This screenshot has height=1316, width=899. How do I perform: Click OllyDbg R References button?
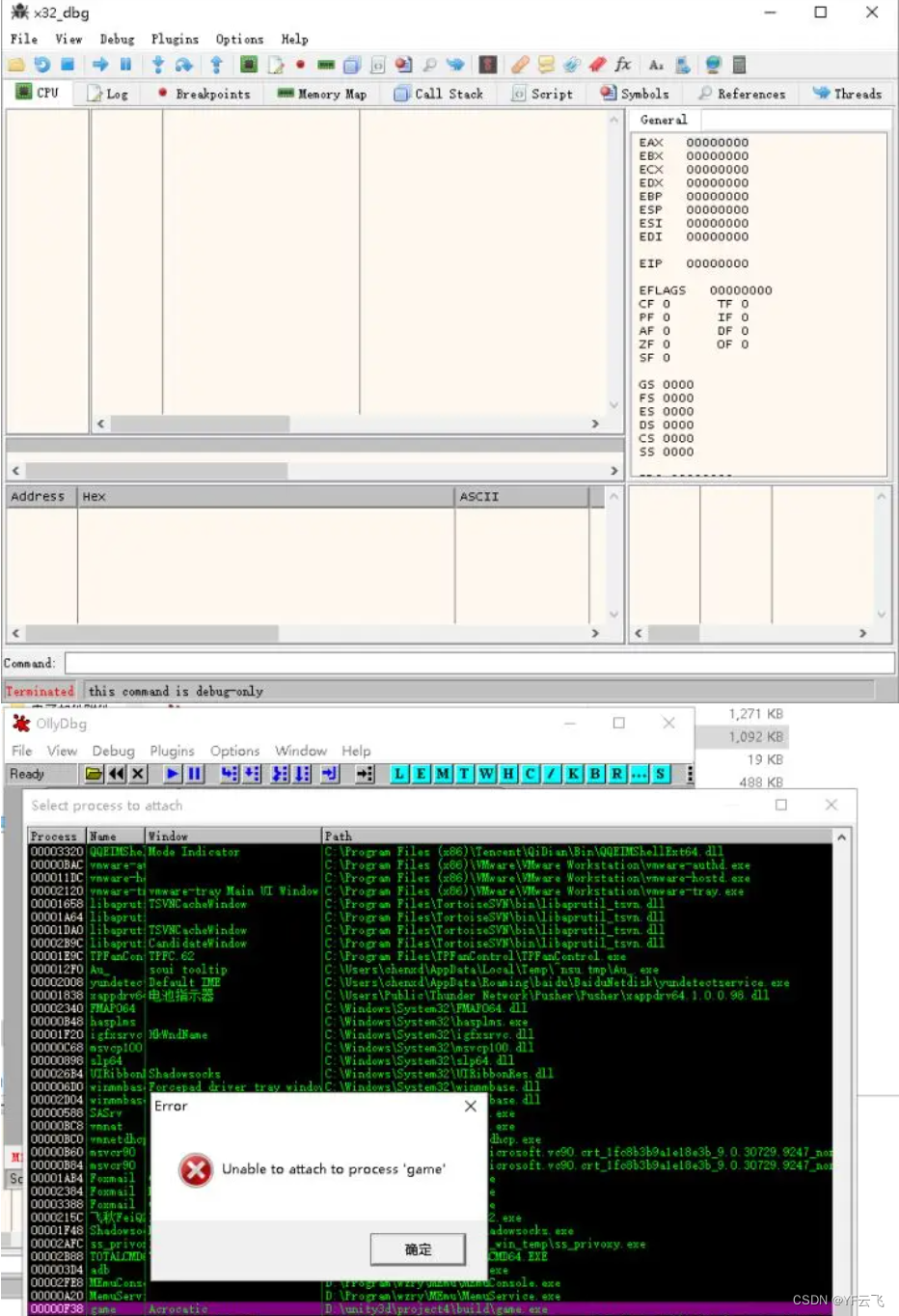[x=616, y=774]
